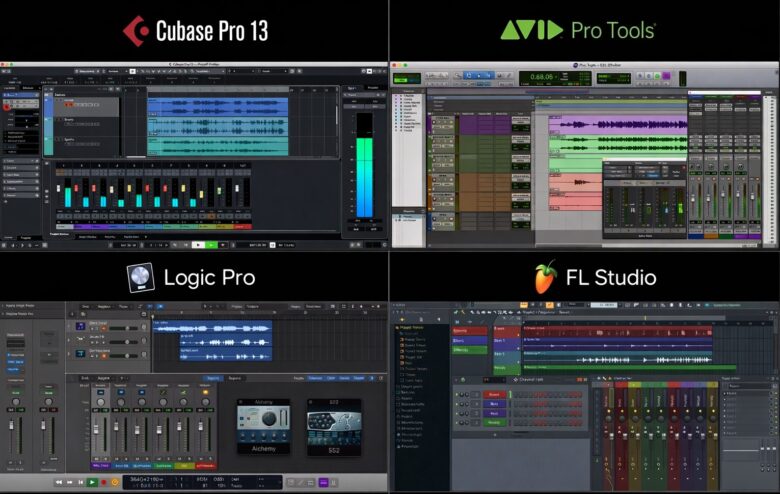Toggle the first step of the red channel rack row
This screenshot has width=780, height=494.
pos(515,394)
